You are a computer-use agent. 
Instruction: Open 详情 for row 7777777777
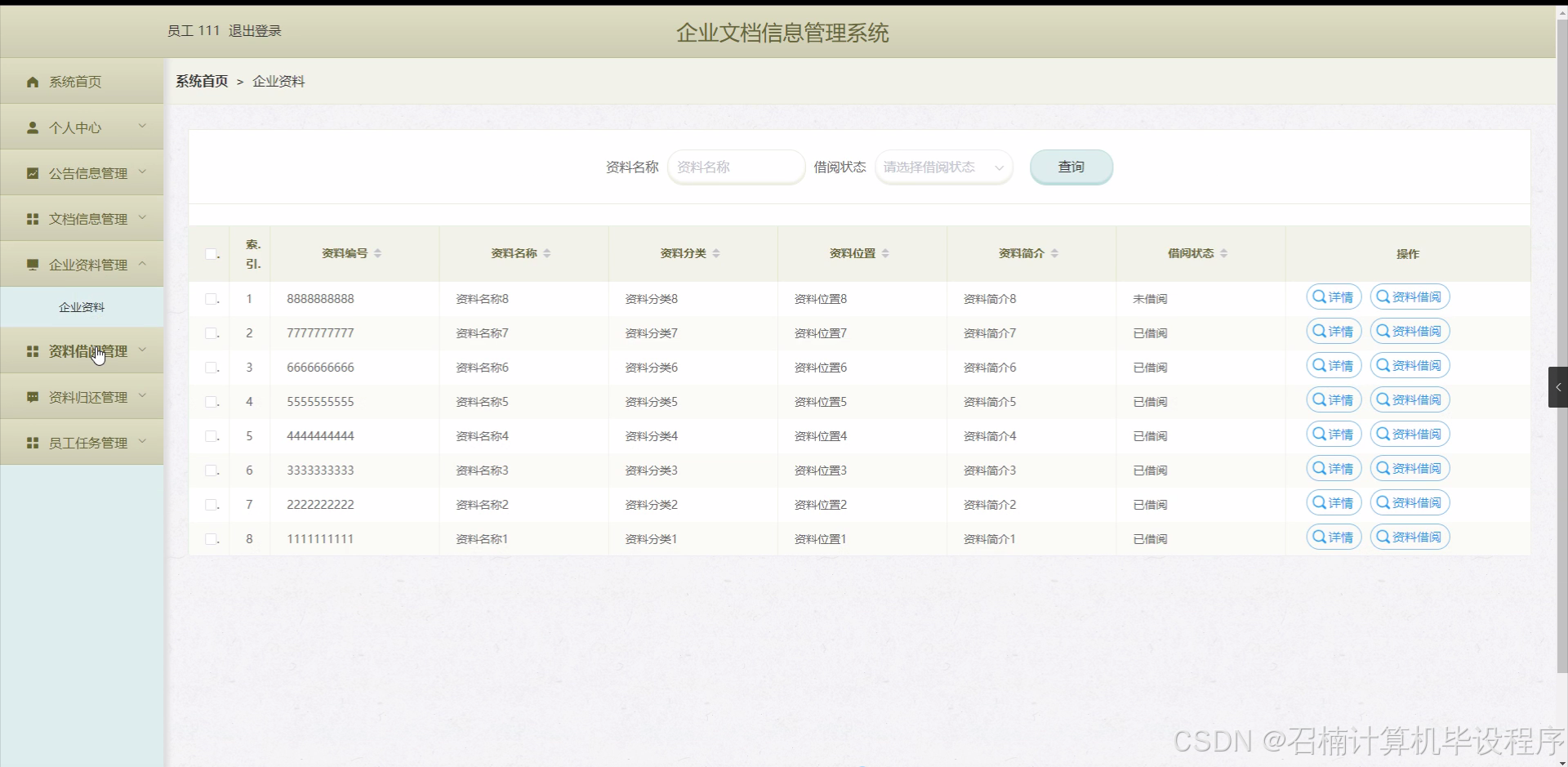point(1334,332)
